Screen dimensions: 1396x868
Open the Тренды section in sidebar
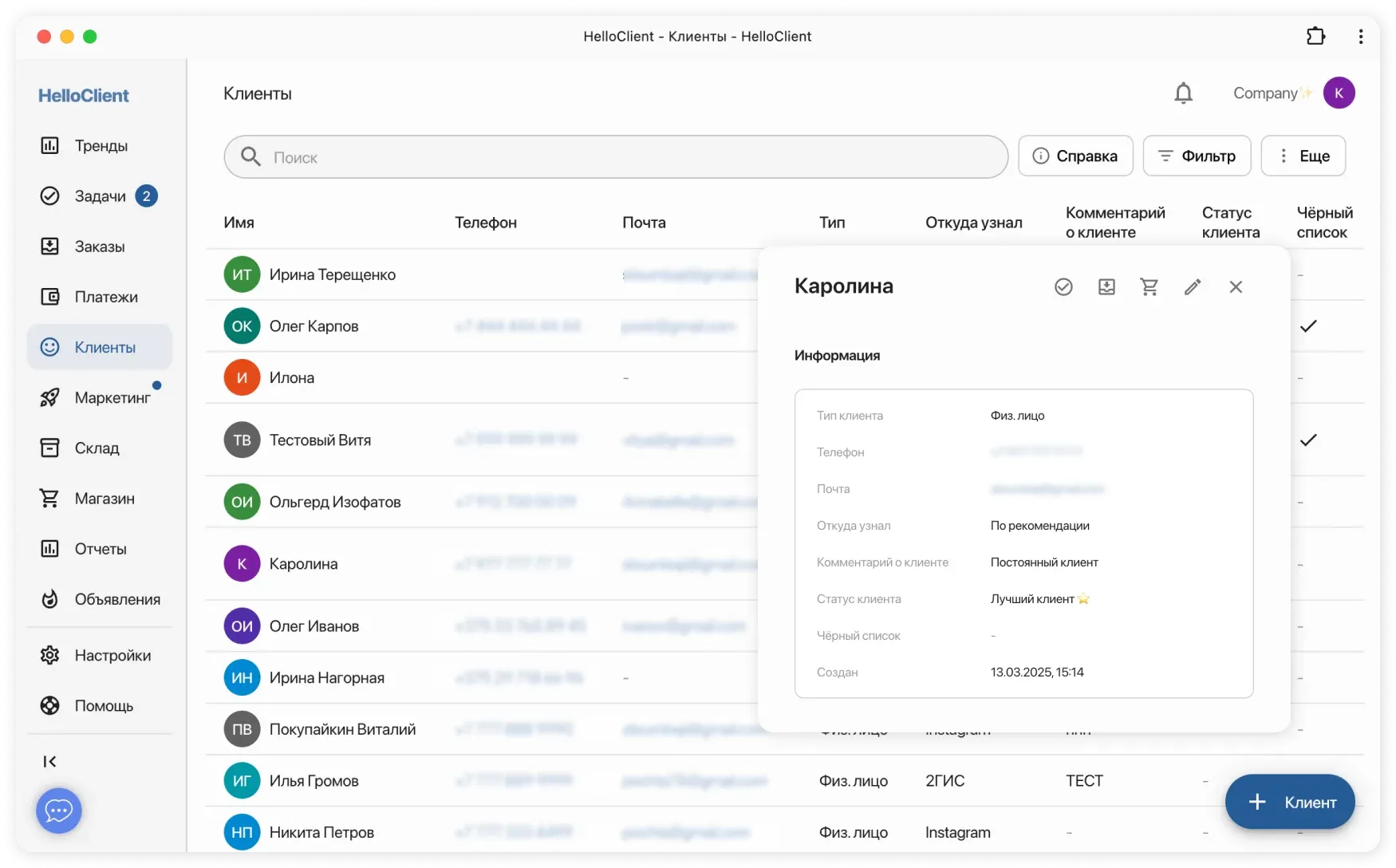[x=50, y=145]
